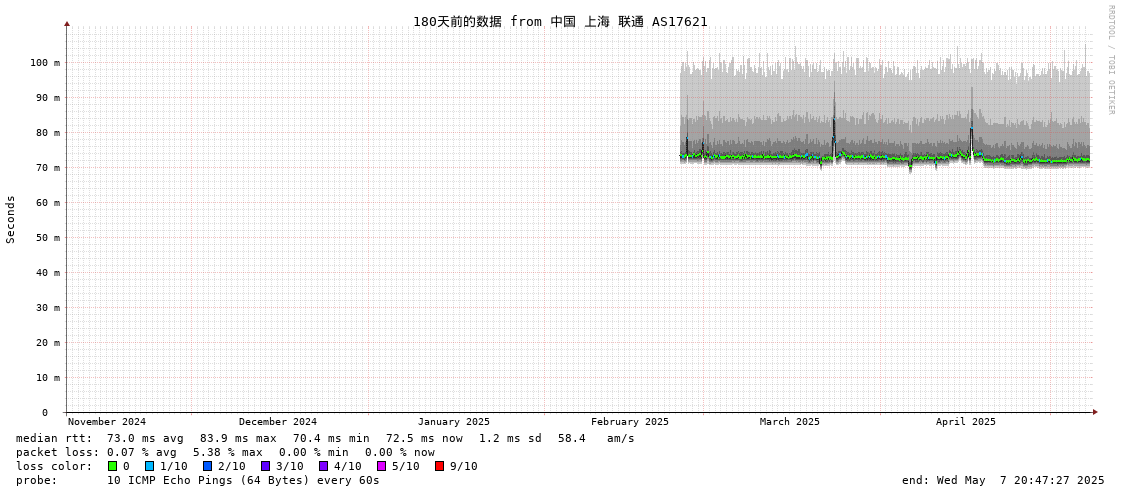Click the blue 2/10 loss swatch

coord(207,466)
